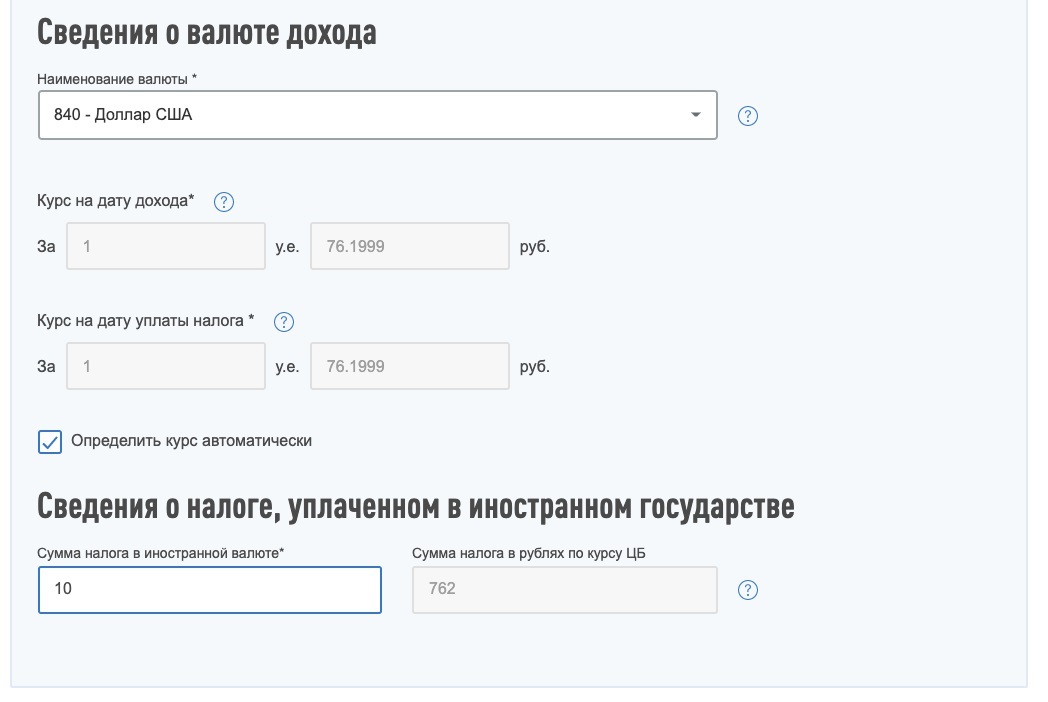The height and width of the screenshot is (702, 1048).
Task: Click the 'Сведения о валюте дохода' heading
Action: [207, 32]
